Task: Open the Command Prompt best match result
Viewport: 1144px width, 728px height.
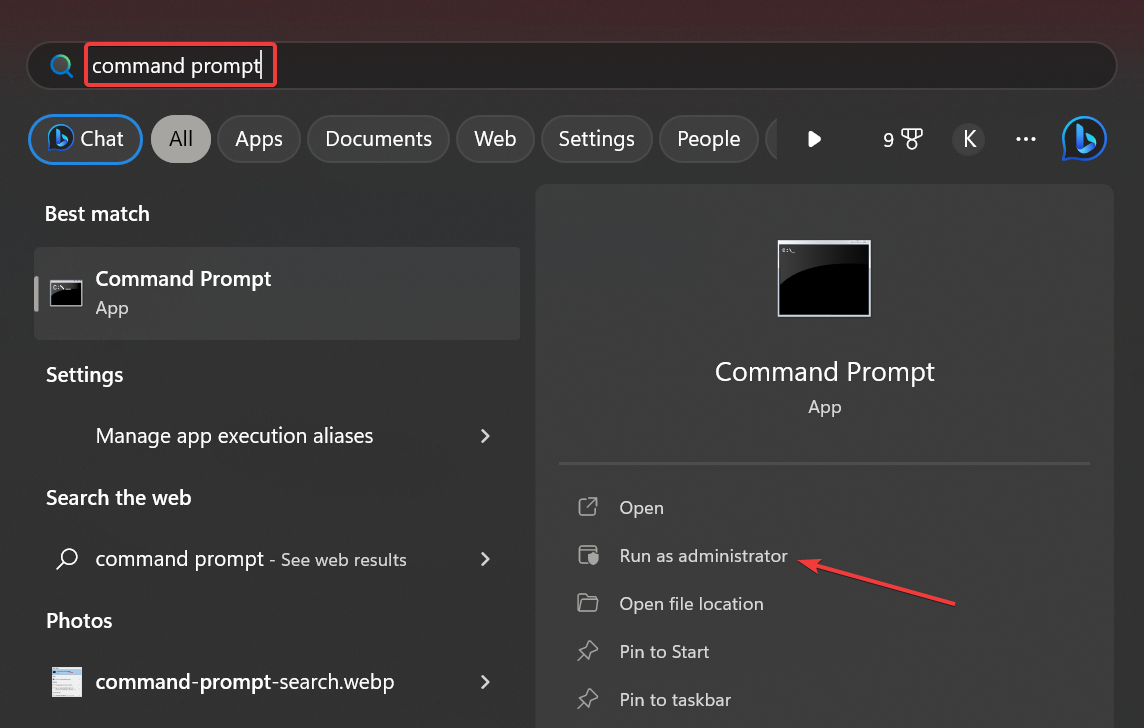Action: point(277,293)
